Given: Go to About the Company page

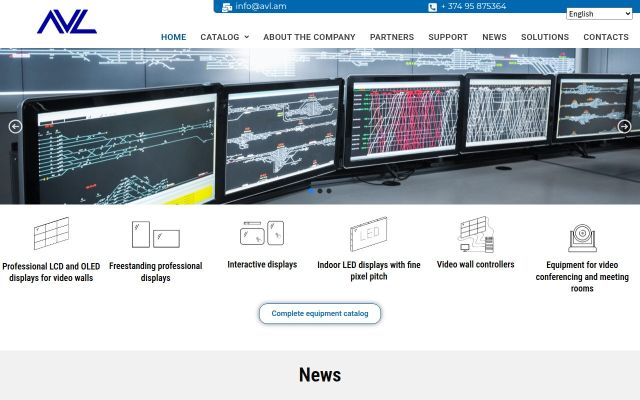Looking at the screenshot, I should pos(309,37).
